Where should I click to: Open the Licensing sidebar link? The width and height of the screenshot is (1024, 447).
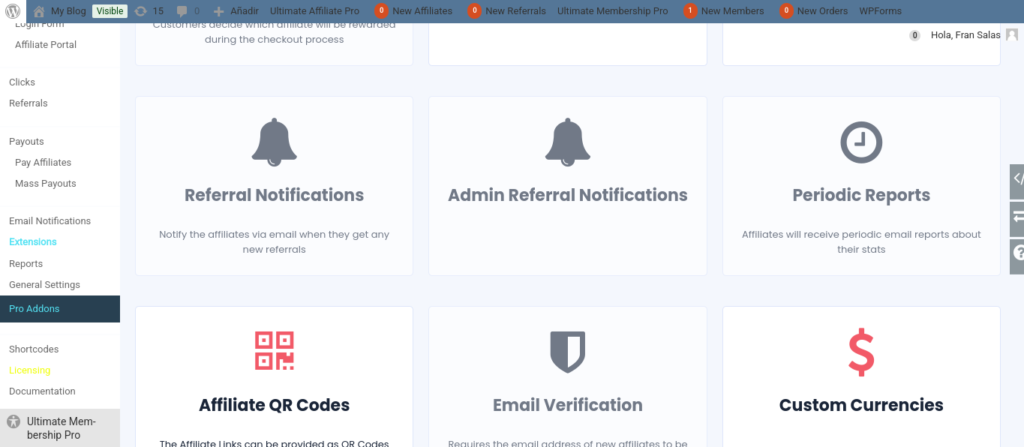(x=29, y=371)
